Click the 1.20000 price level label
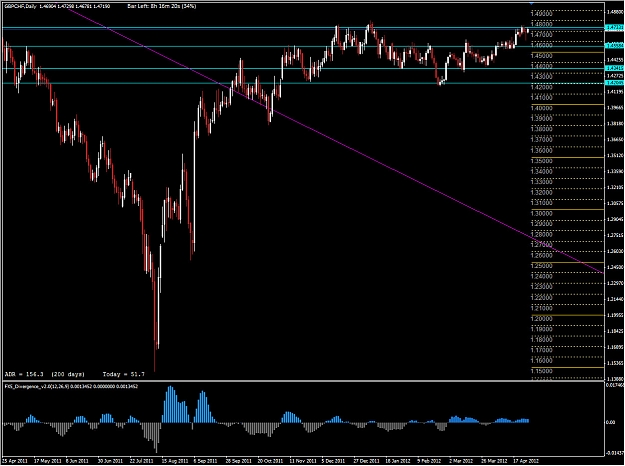The image size is (625, 466). coord(542,319)
